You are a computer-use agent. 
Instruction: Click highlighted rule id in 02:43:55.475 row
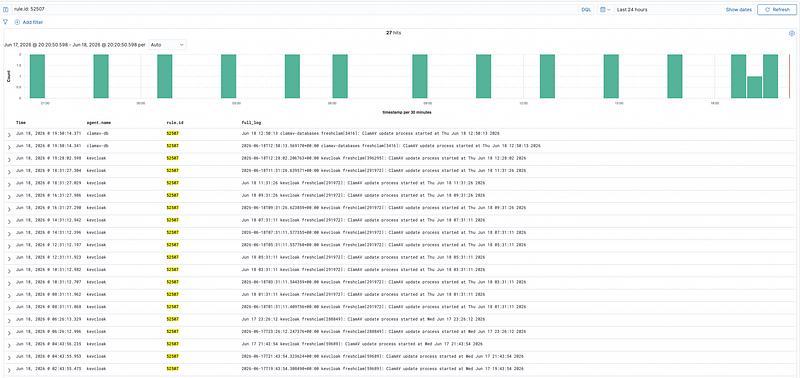[173, 369]
